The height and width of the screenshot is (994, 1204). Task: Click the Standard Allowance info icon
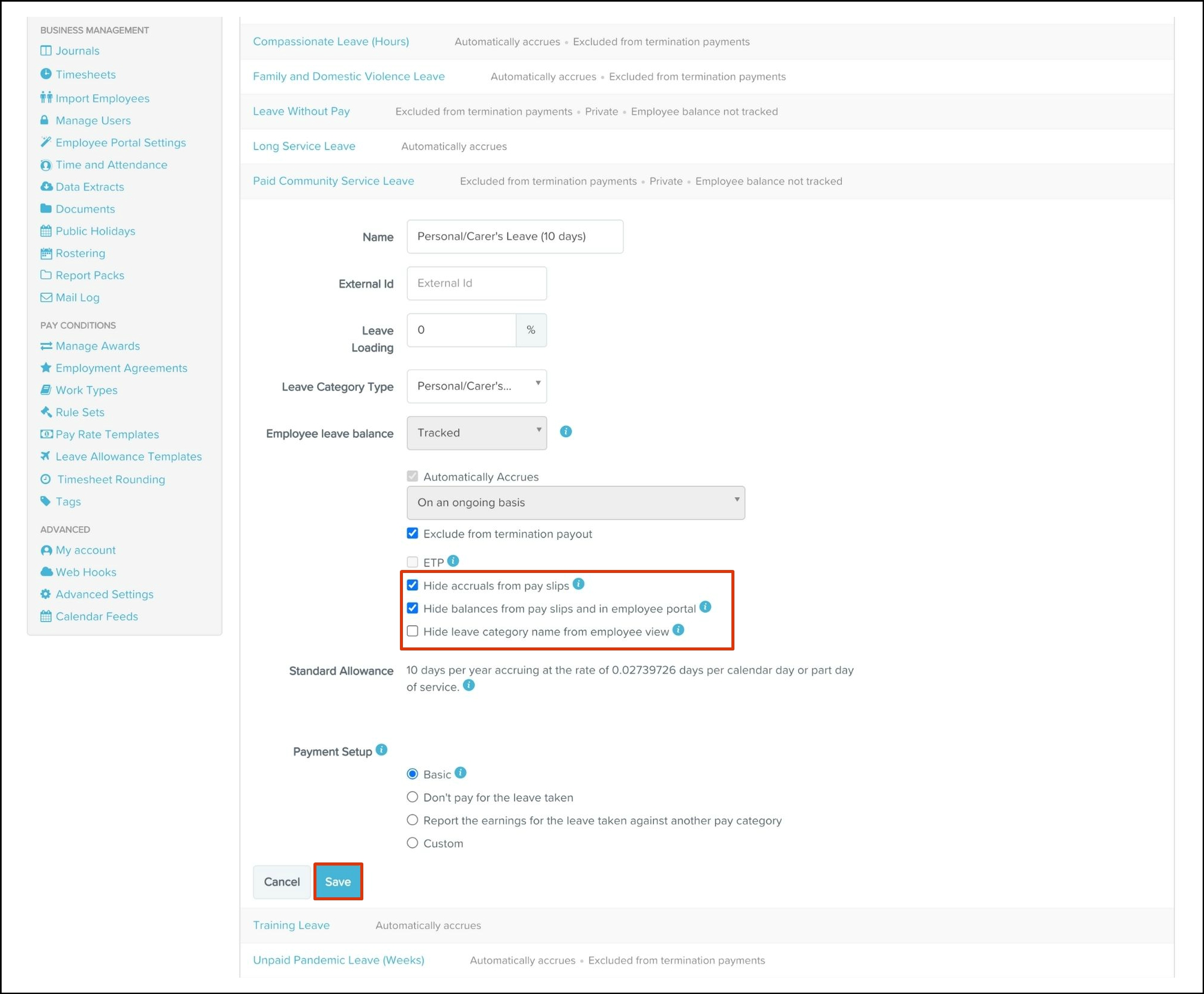pyautogui.click(x=469, y=685)
